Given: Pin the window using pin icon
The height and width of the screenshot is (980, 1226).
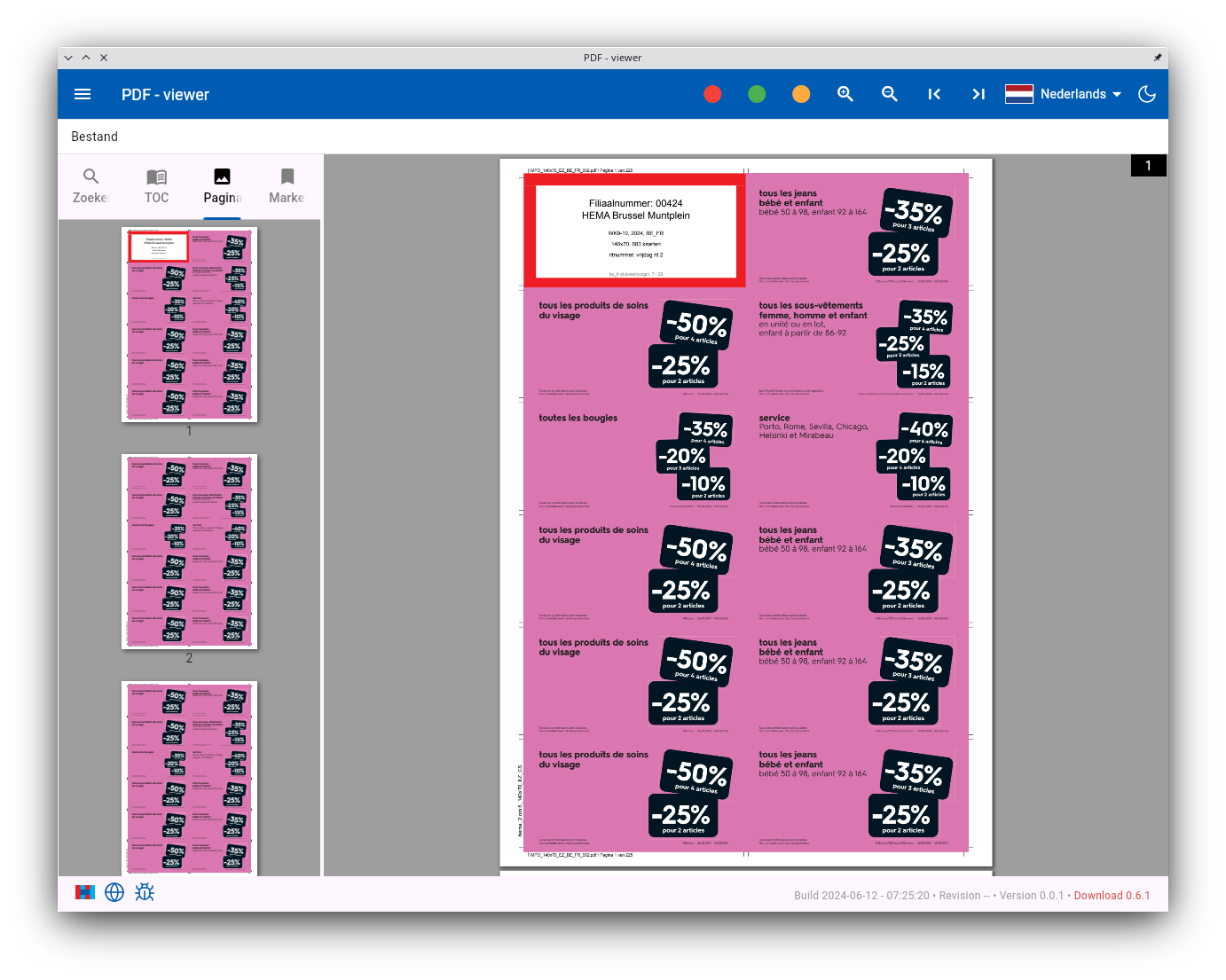Looking at the screenshot, I should [x=1157, y=58].
